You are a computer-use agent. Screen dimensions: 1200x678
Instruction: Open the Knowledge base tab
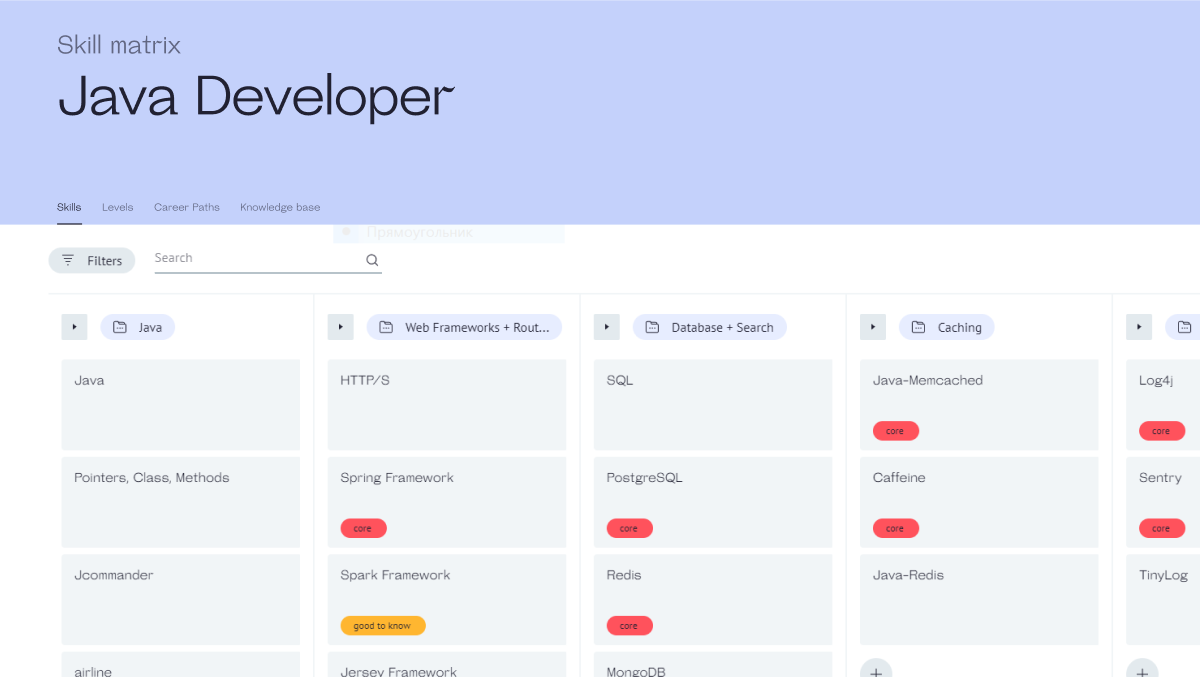(x=280, y=207)
